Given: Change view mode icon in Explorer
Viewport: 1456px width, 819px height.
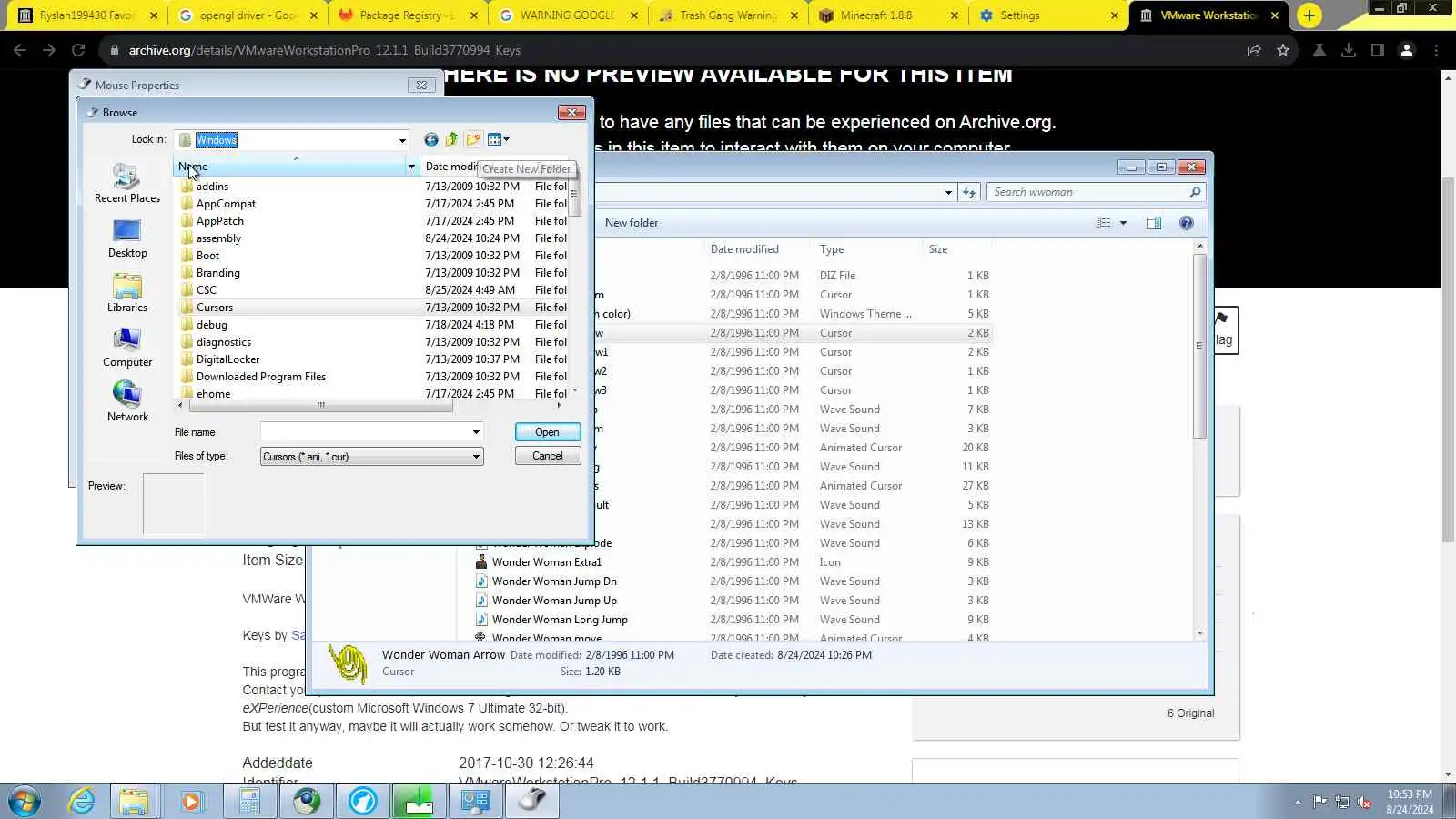Looking at the screenshot, I should coord(1104,223).
